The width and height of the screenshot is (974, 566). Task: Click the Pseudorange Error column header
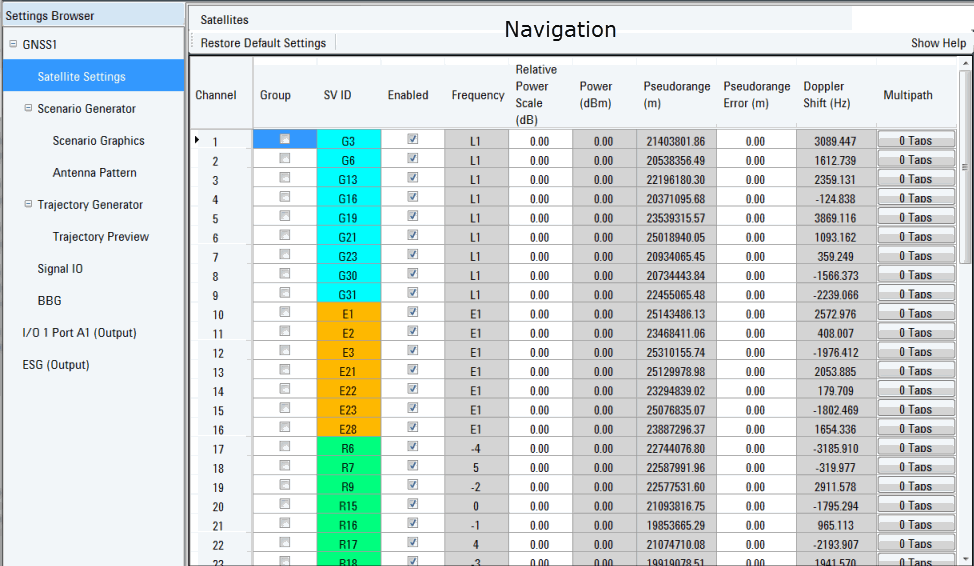(756, 95)
